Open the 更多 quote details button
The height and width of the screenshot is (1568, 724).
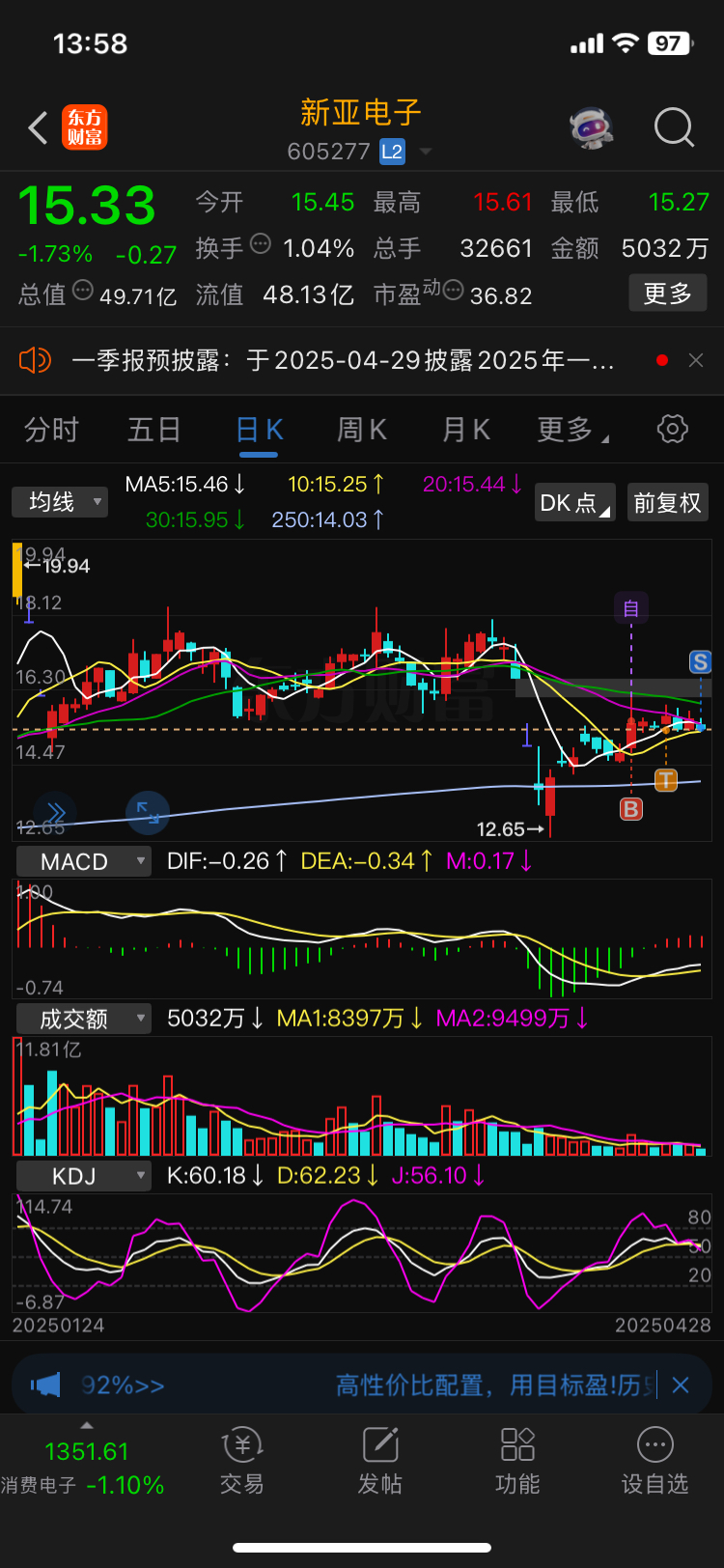point(668,294)
